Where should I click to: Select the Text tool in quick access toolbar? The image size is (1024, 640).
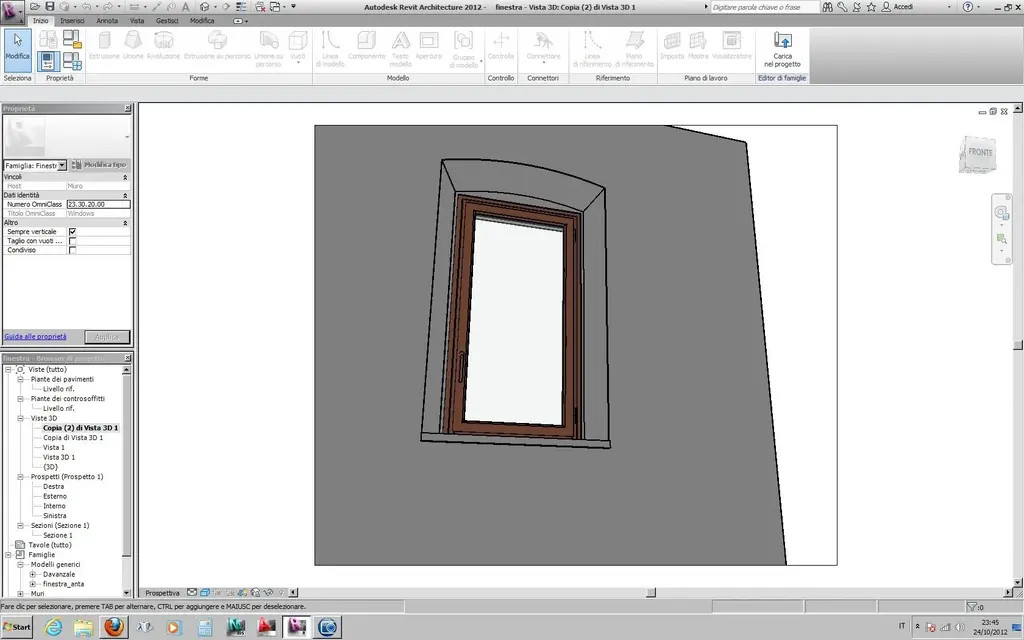click(185, 7)
